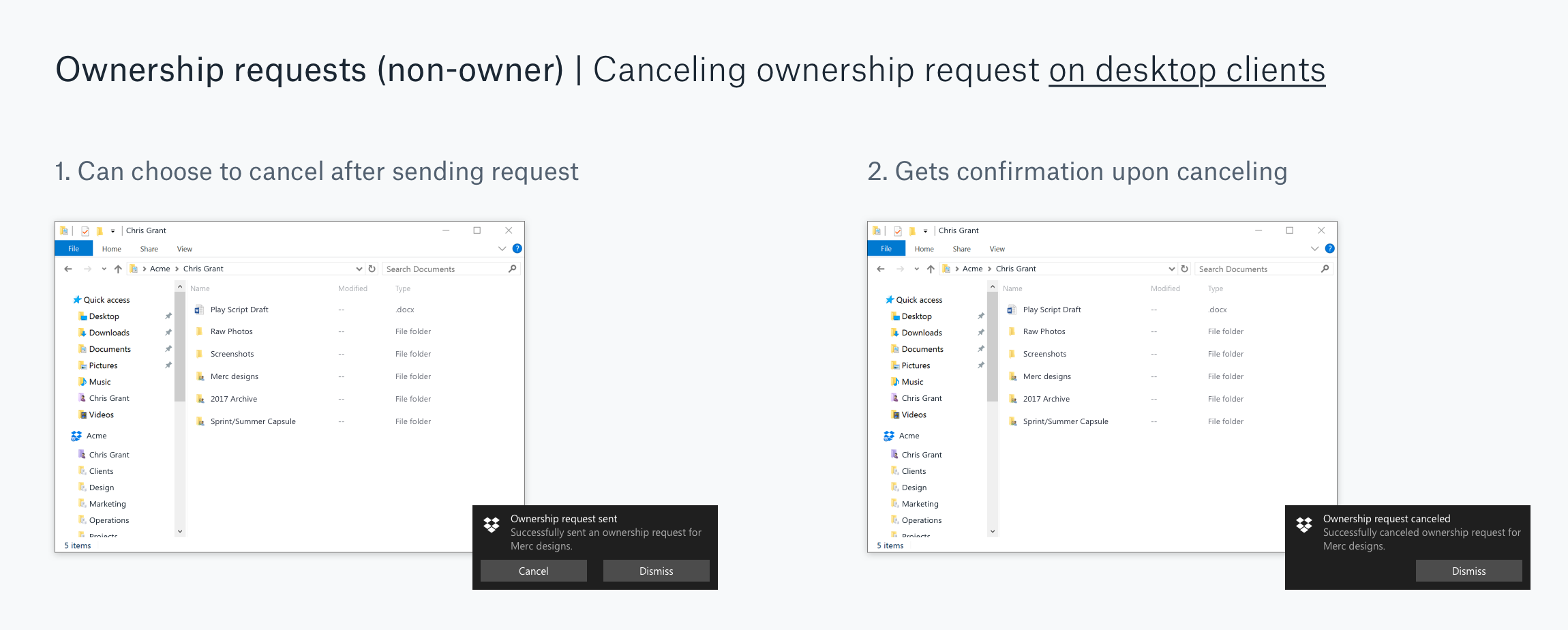Viewport: 1568px width, 630px height.
Task: Select the Raw Photos folder icon
Action: coord(199,331)
